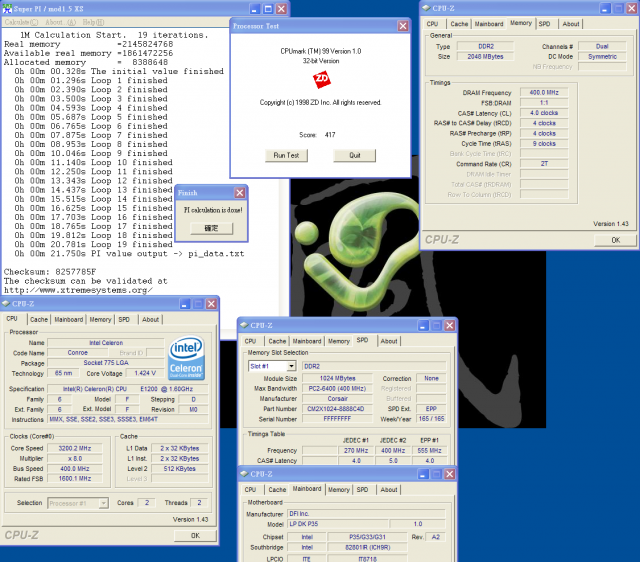Screen dimensions: 640x562
Task: Minimize the CPU-Z Memory window
Action: pos(605,8)
